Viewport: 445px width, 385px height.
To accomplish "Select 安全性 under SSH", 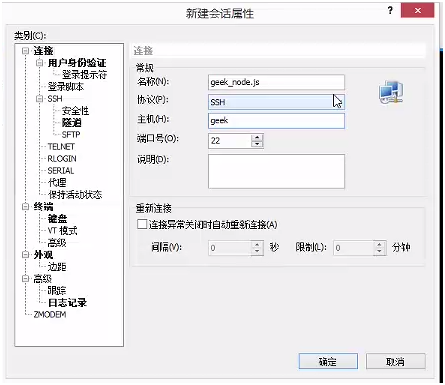I will pyautogui.click(x=75, y=111).
